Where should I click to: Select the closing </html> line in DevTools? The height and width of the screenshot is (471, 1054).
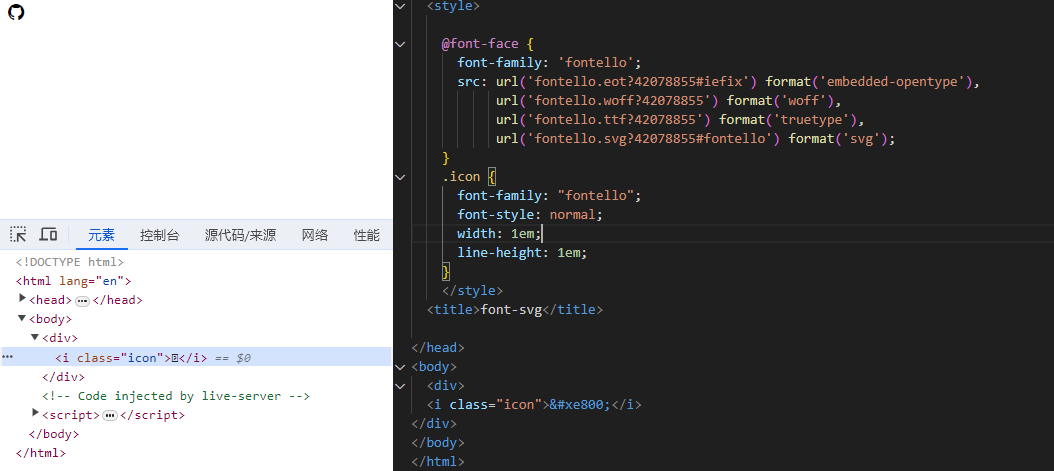tap(40, 453)
